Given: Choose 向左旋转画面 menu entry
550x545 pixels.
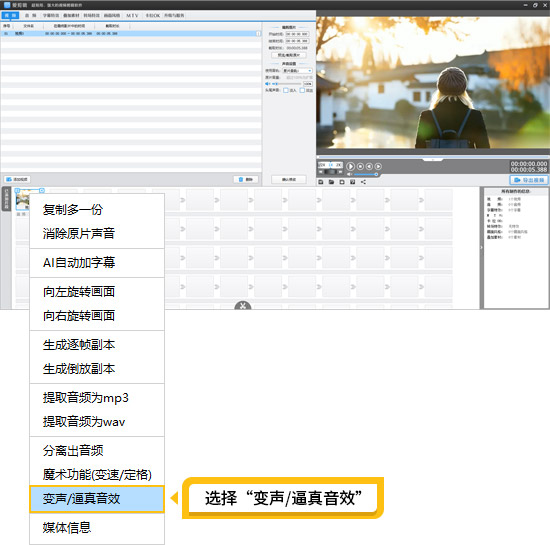Looking at the screenshot, I should 97,292.
